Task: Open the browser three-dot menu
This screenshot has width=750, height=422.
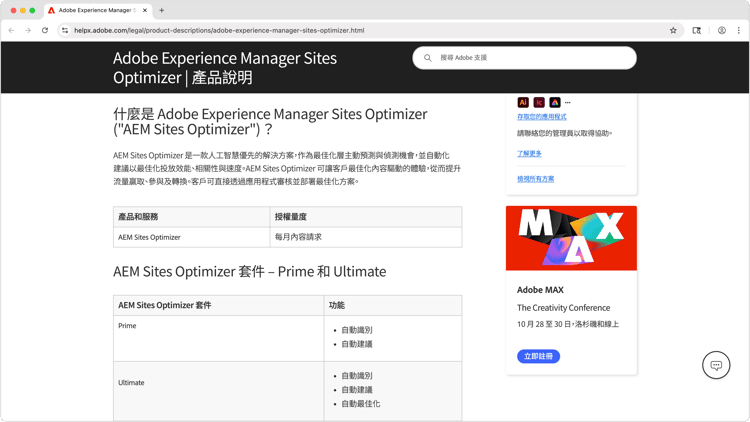Action: point(739,30)
